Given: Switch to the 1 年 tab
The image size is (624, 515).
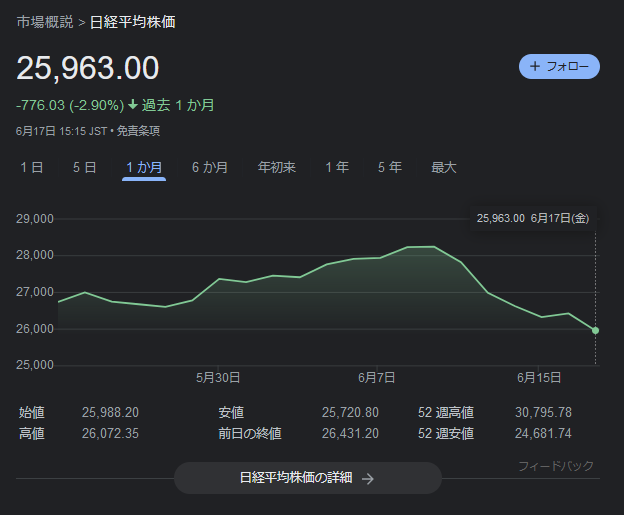Looking at the screenshot, I should (x=337, y=167).
